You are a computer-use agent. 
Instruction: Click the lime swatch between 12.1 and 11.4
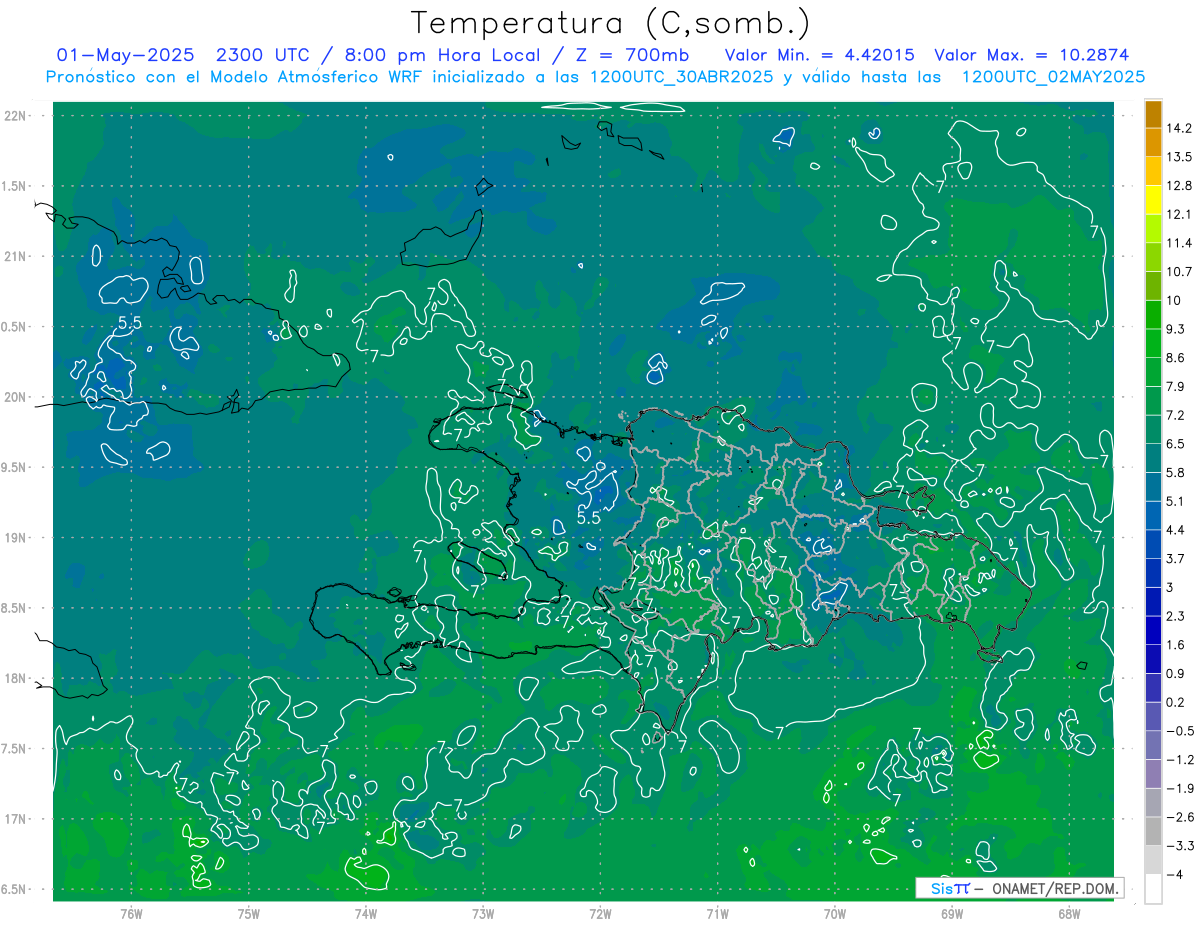point(1153,230)
